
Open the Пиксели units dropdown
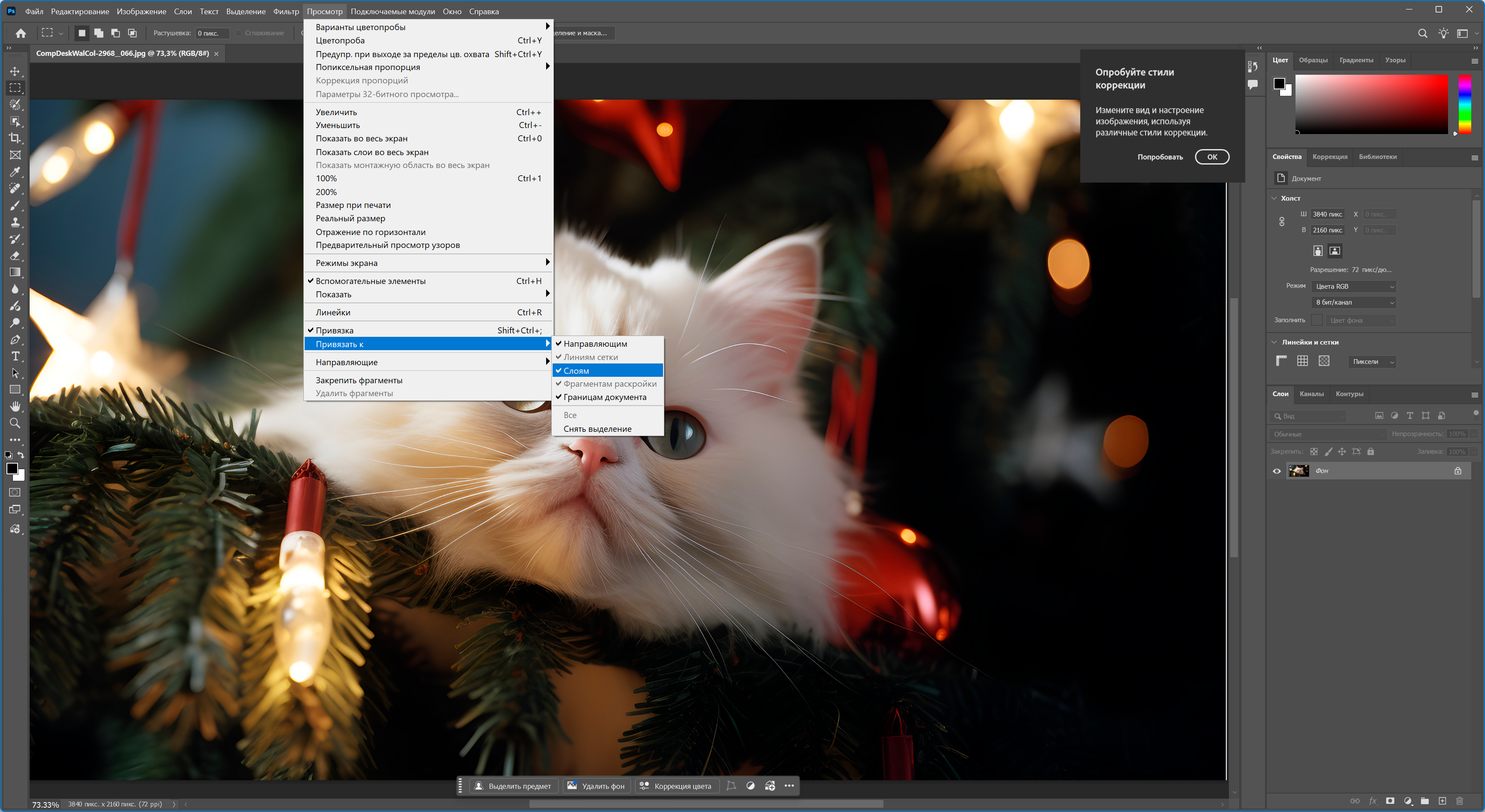point(1372,362)
